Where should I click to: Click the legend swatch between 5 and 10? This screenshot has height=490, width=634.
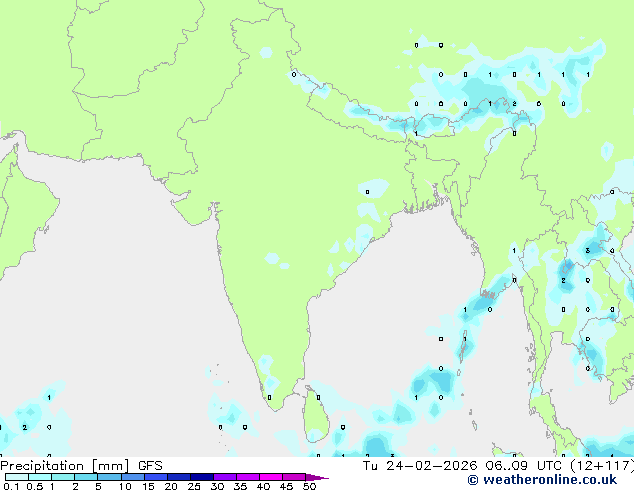pos(109,477)
